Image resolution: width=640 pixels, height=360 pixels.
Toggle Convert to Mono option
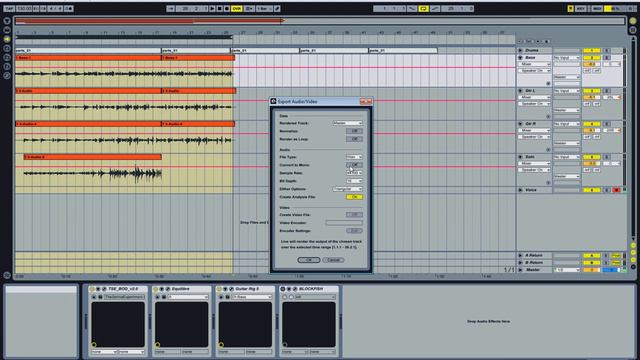point(354,165)
